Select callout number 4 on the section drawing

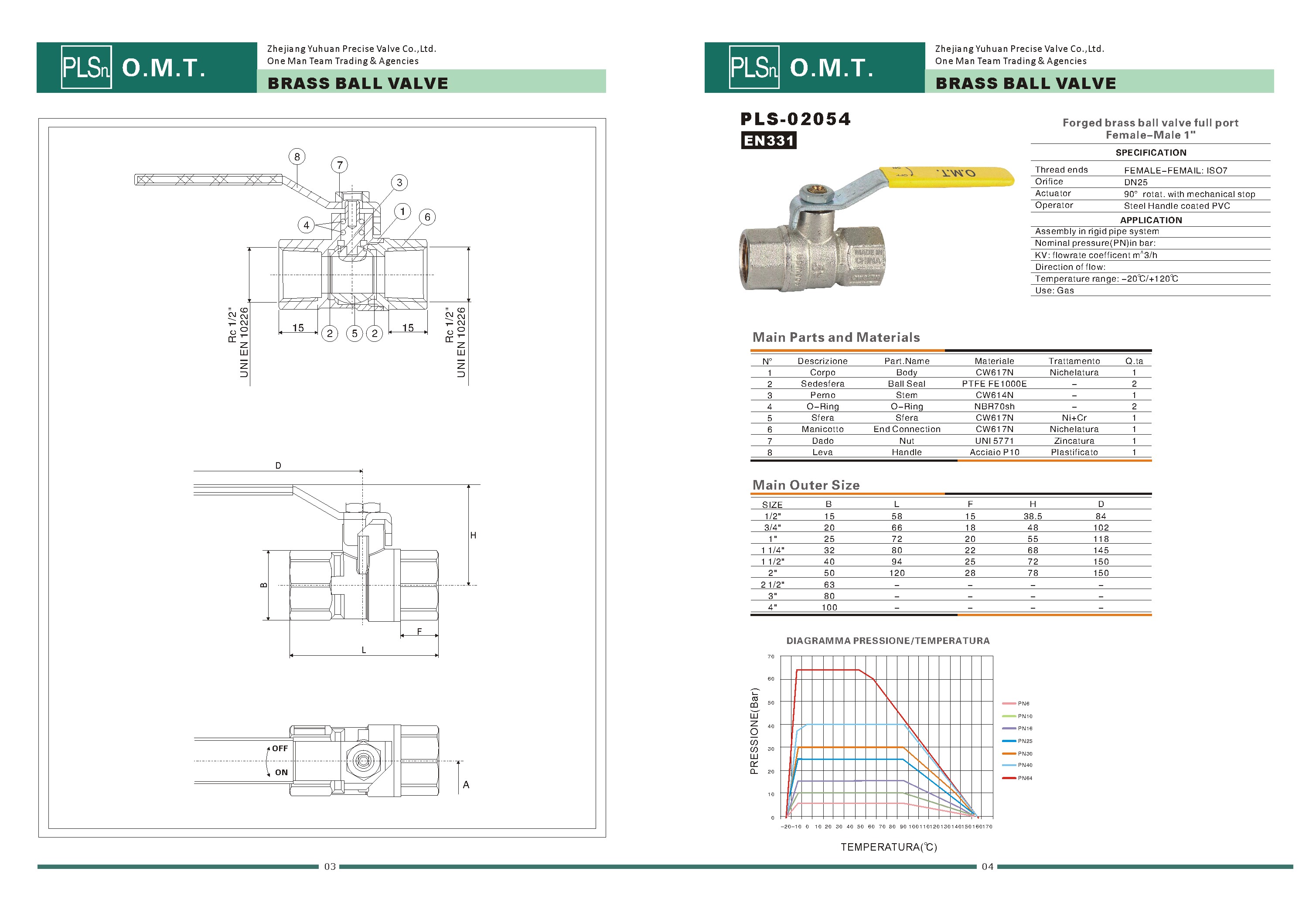click(307, 225)
